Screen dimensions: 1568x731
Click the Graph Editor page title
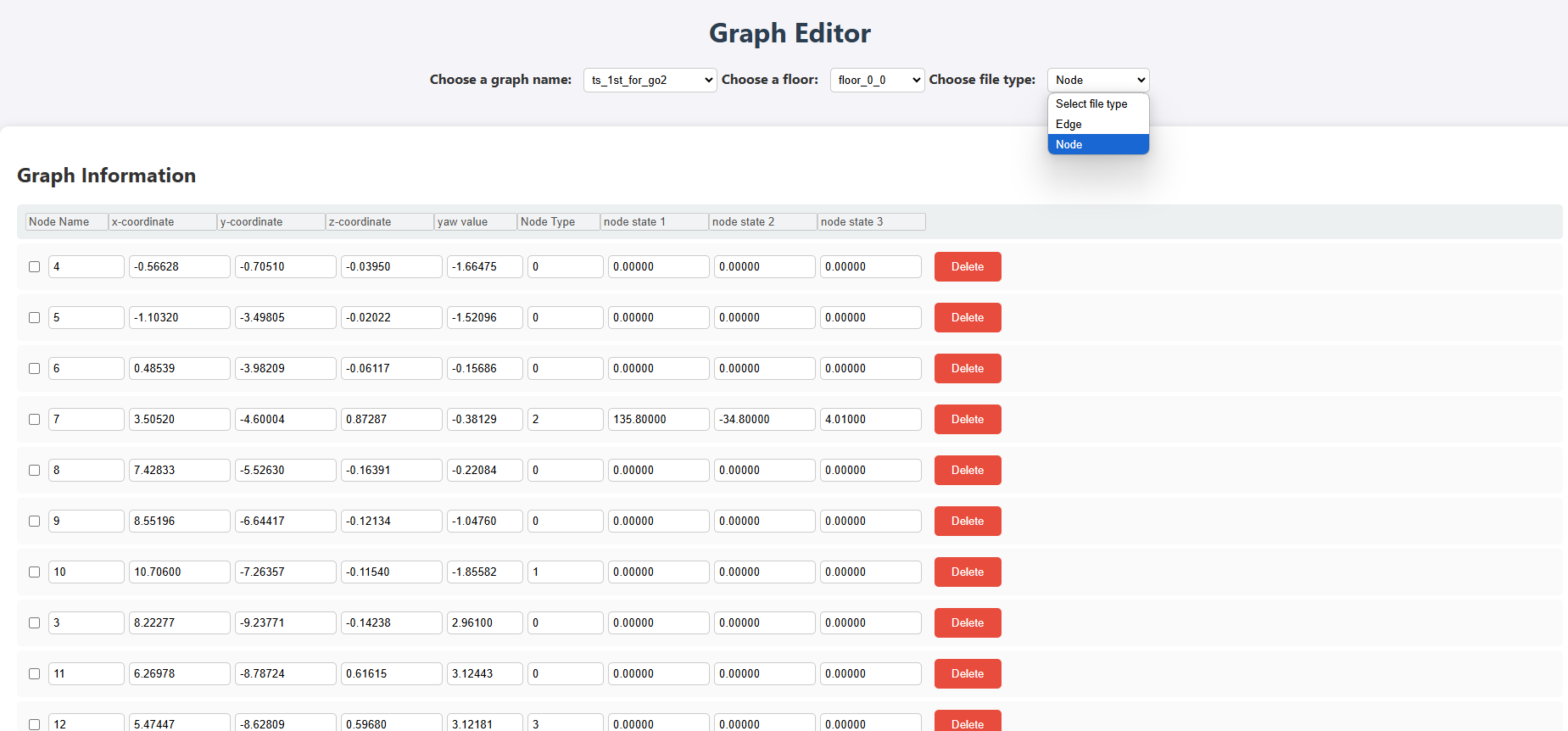coord(790,33)
